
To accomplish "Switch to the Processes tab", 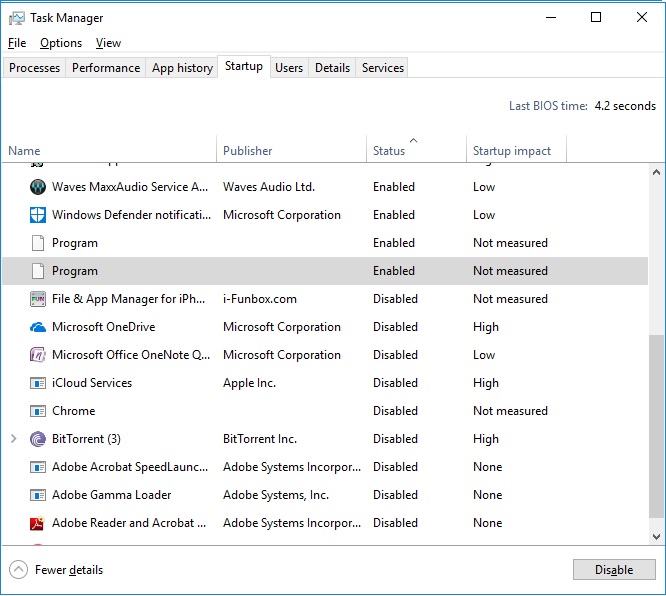I will pyautogui.click(x=34, y=68).
